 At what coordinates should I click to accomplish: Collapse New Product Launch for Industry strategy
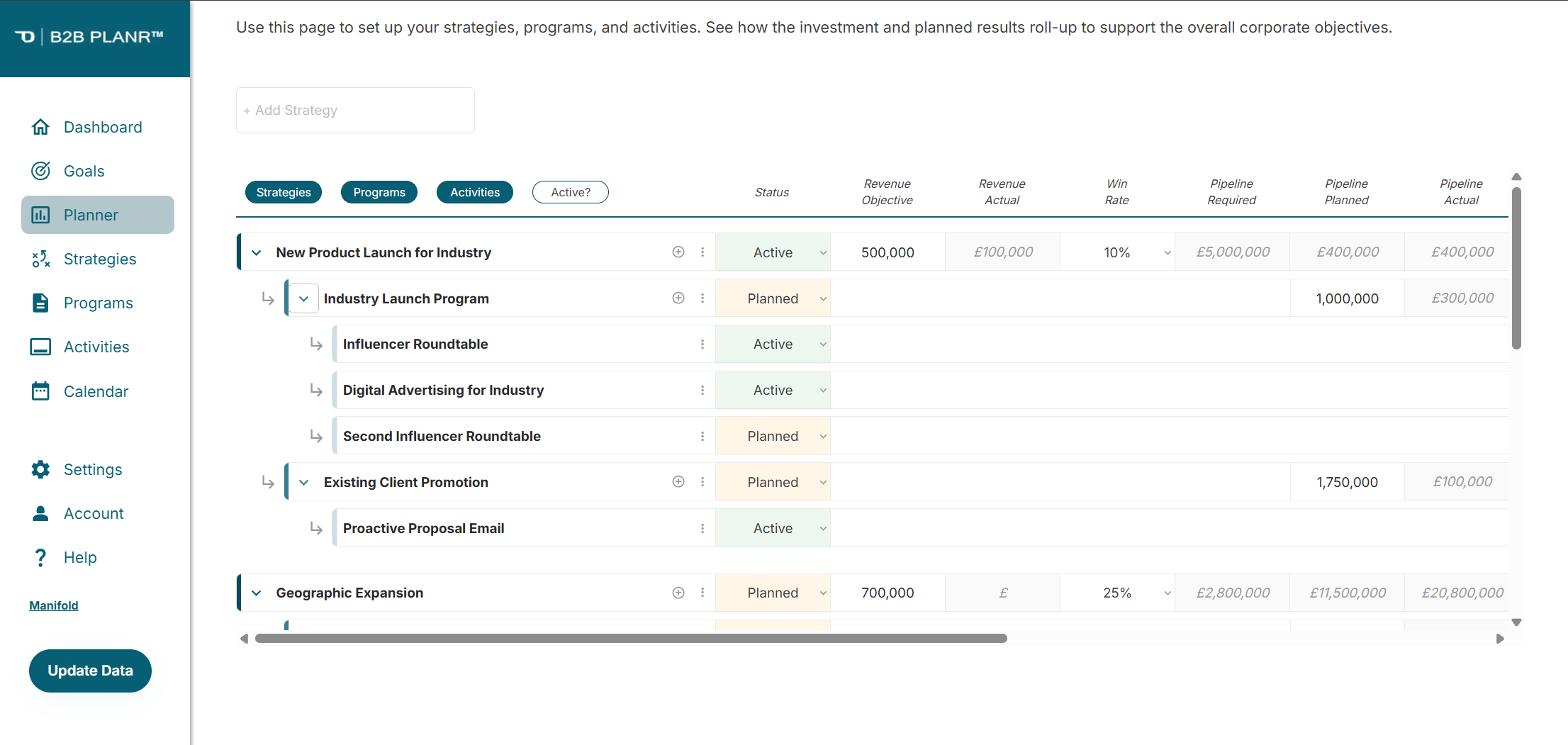(x=257, y=252)
